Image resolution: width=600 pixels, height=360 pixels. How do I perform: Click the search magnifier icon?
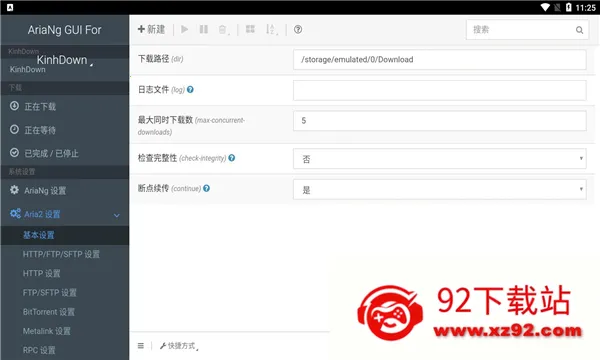[579, 30]
